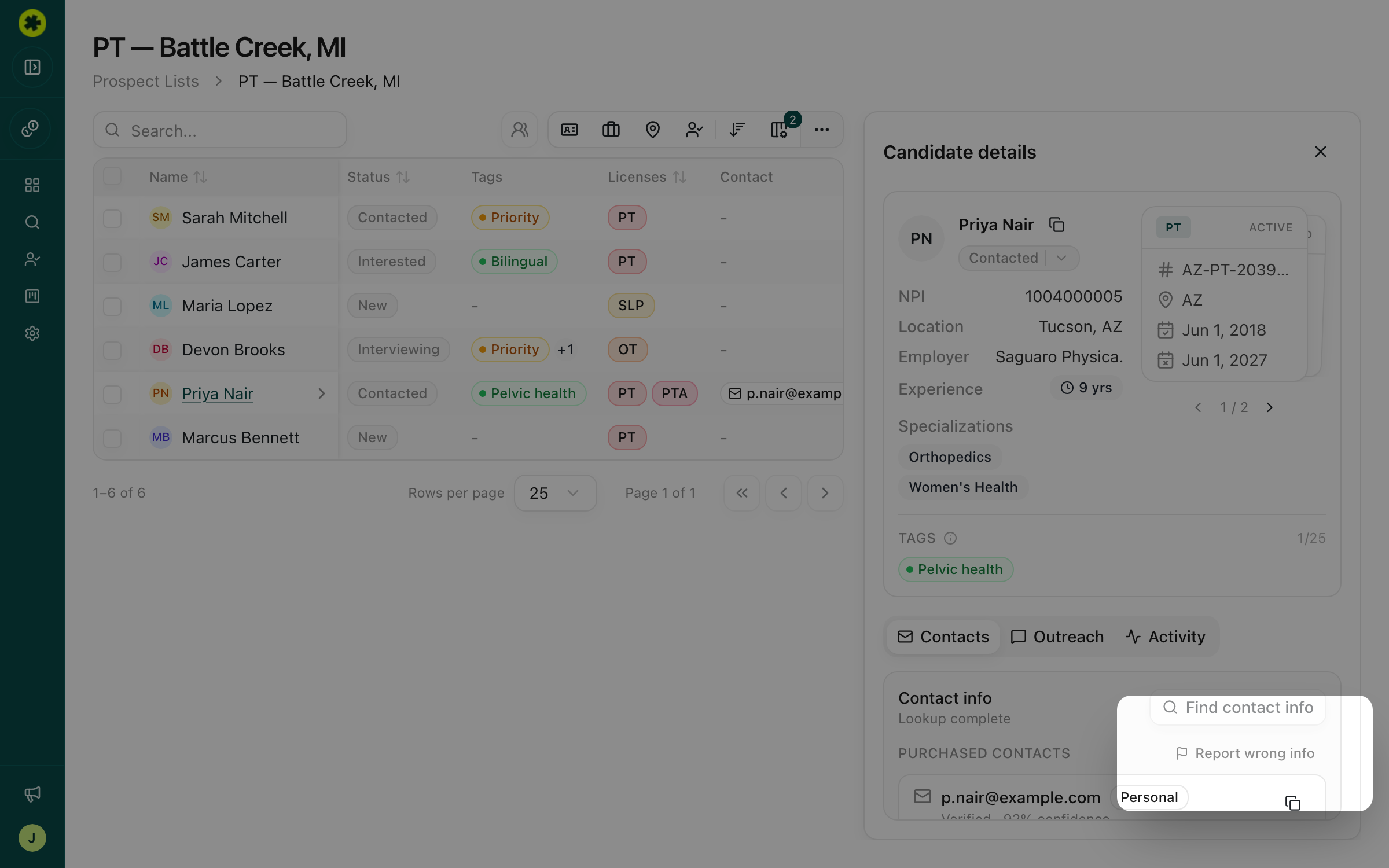Sort by the Licenses column
Viewport: 1389px width, 868px height.
(x=647, y=177)
